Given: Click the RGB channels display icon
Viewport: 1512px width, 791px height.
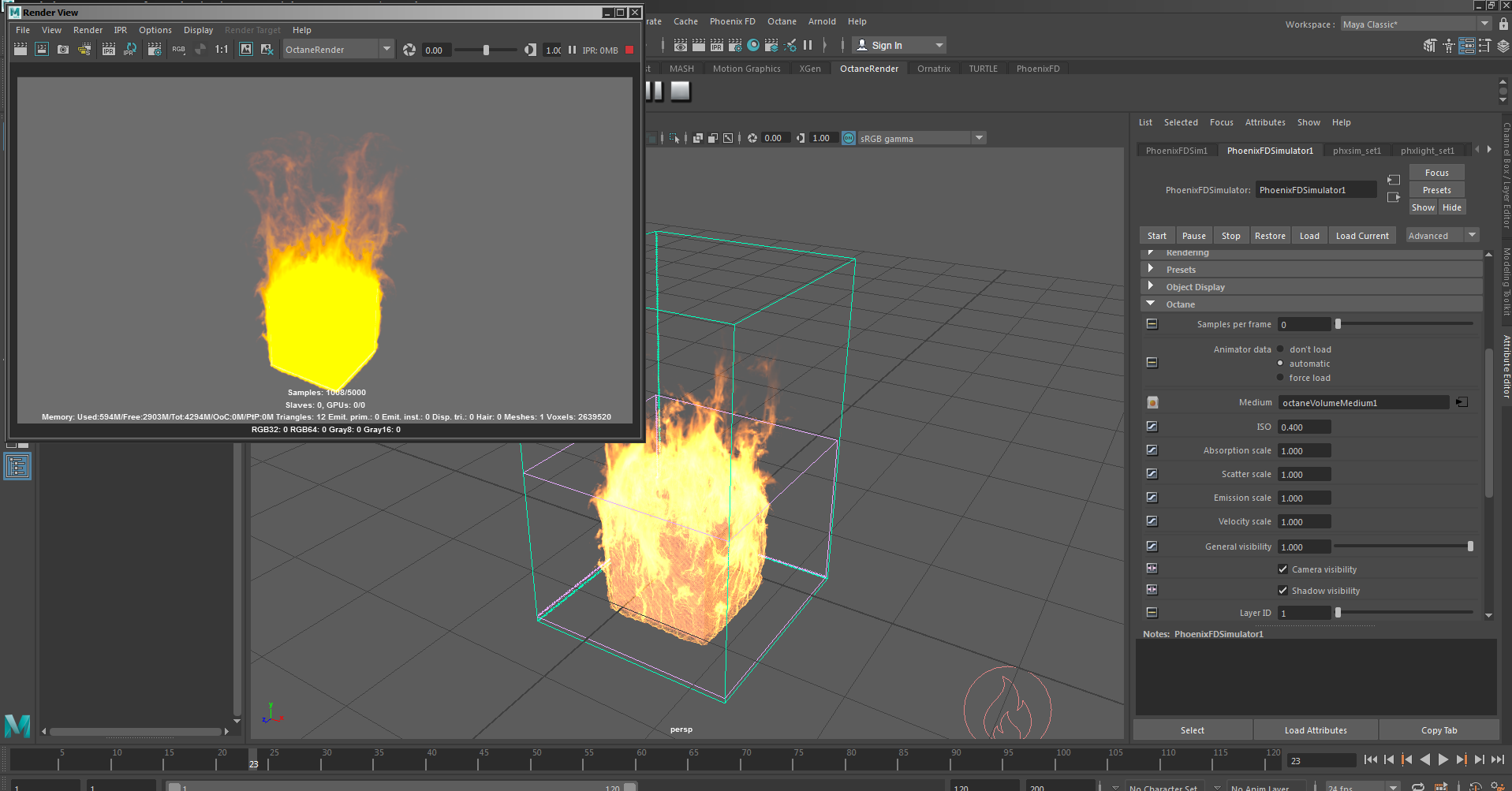Looking at the screenshot, I should click(x=179, y=50).
